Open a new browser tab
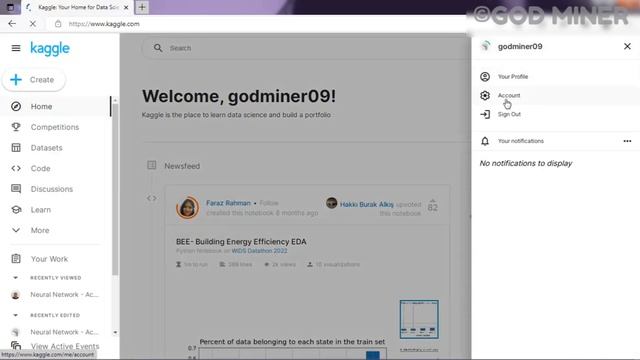This screenshot has height=360, width=640. (x=142, y=7)
